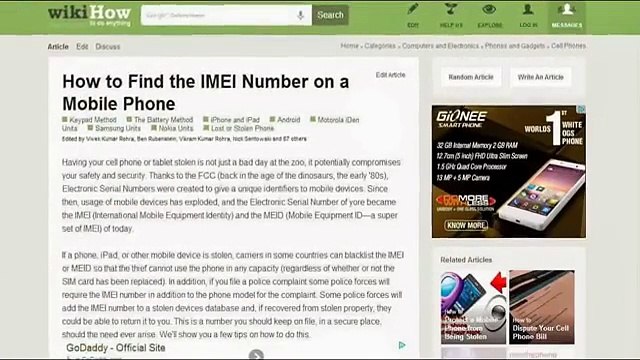
Task: Click the Related Articles heading
Action: [x=466, y=260]
